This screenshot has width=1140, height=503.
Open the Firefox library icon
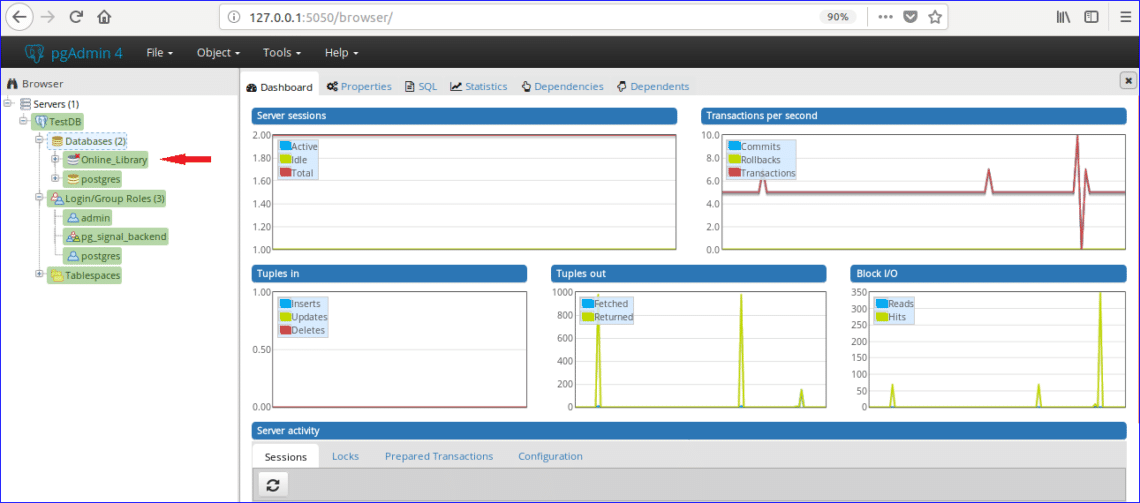1064,17
